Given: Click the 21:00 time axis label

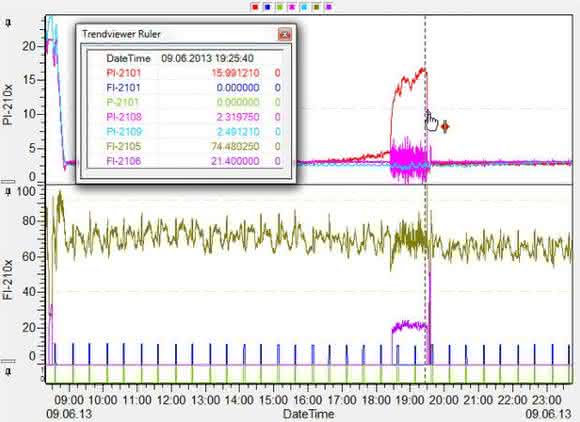Looking at the screenshot, I should pos(478,400).
